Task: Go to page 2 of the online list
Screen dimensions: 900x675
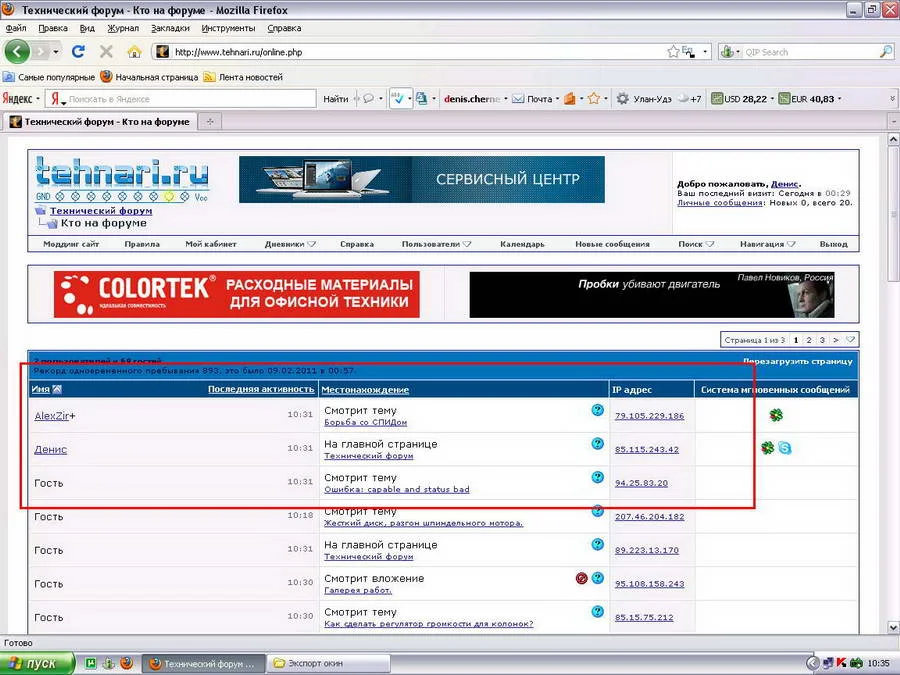Action: click(x=809, y=340)
